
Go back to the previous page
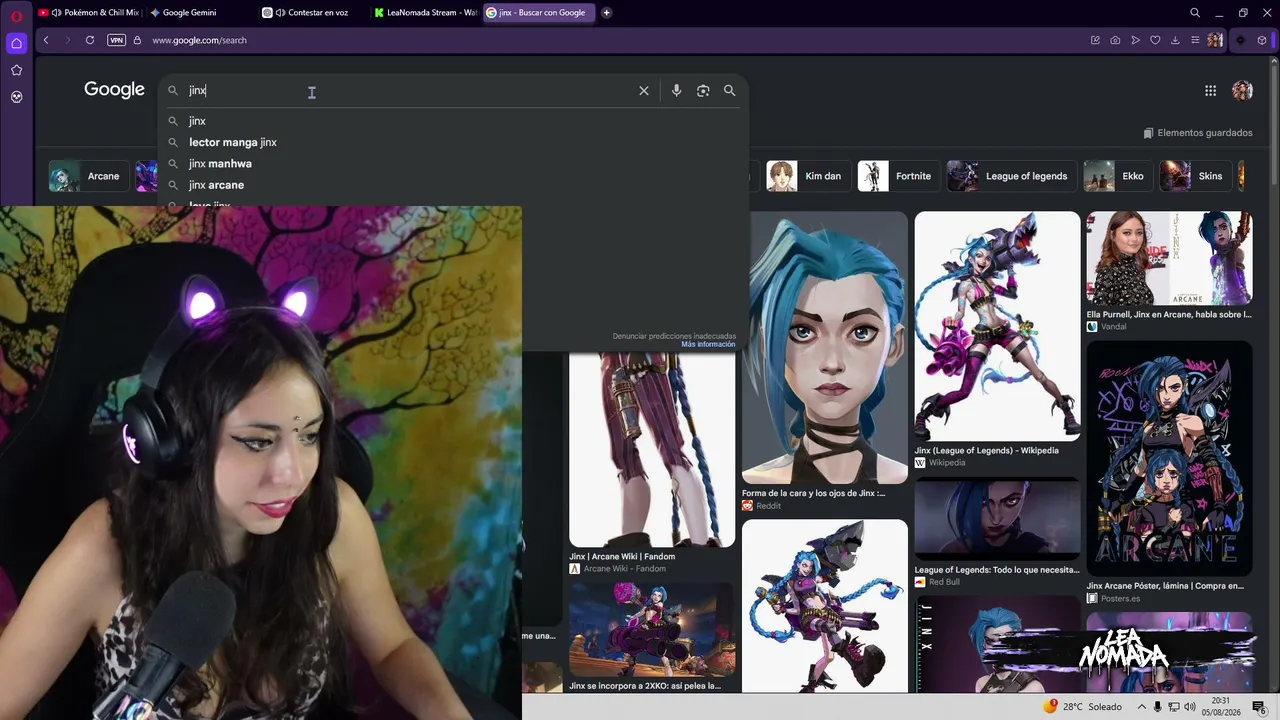pos(46,40)
